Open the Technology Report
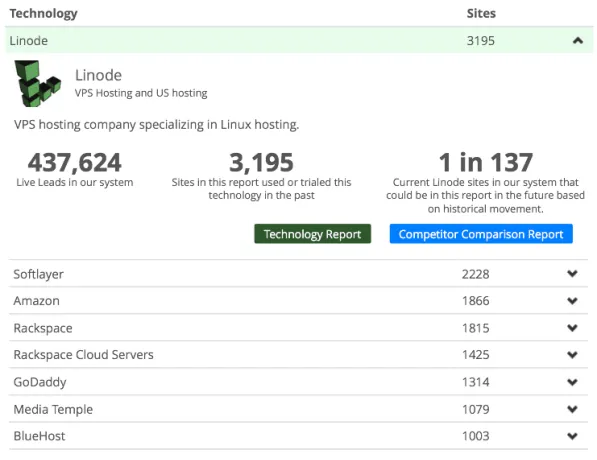597x460 pixels. coord(313,234)
